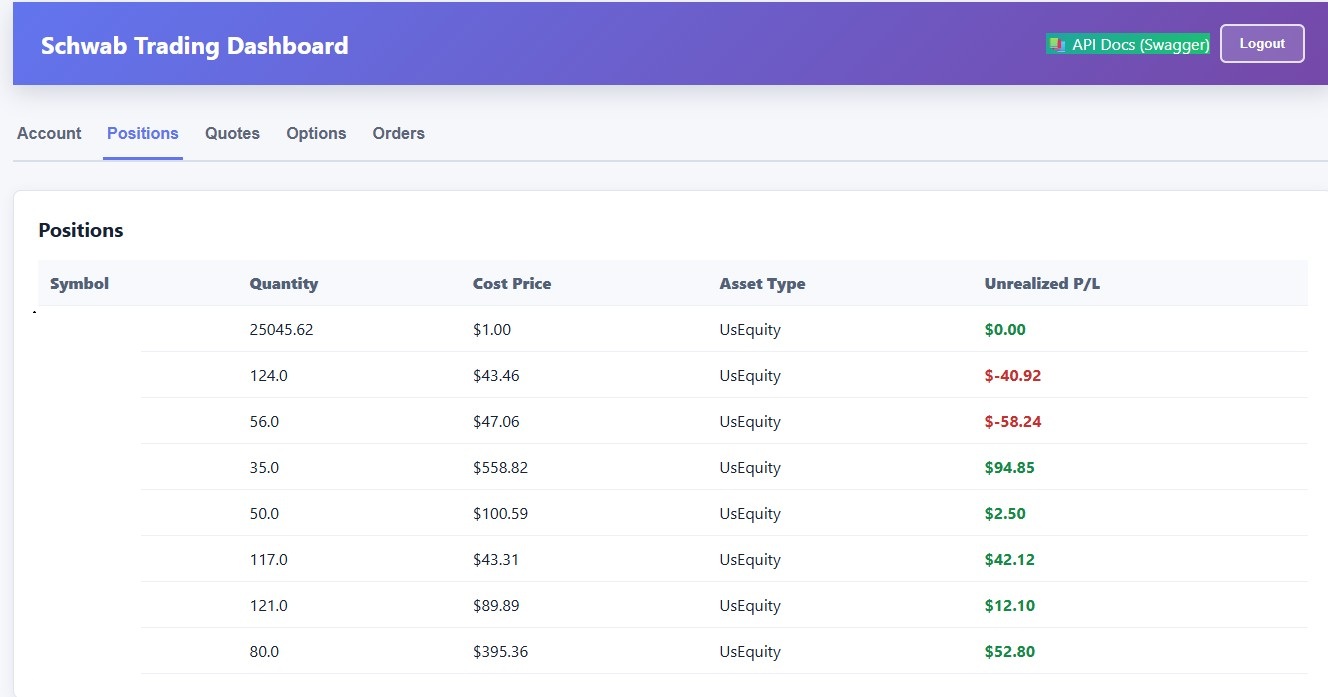
Task: Click cost price $1.00
Action: tap(492, 329)
